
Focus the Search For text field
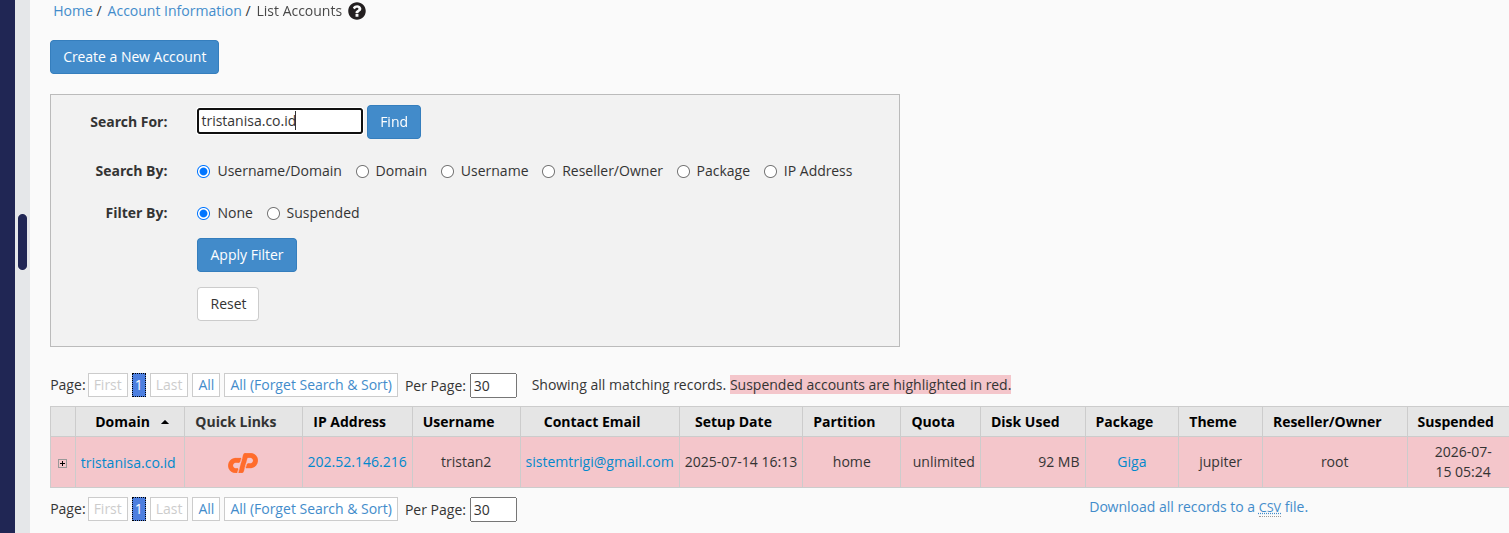pos(280,121)
